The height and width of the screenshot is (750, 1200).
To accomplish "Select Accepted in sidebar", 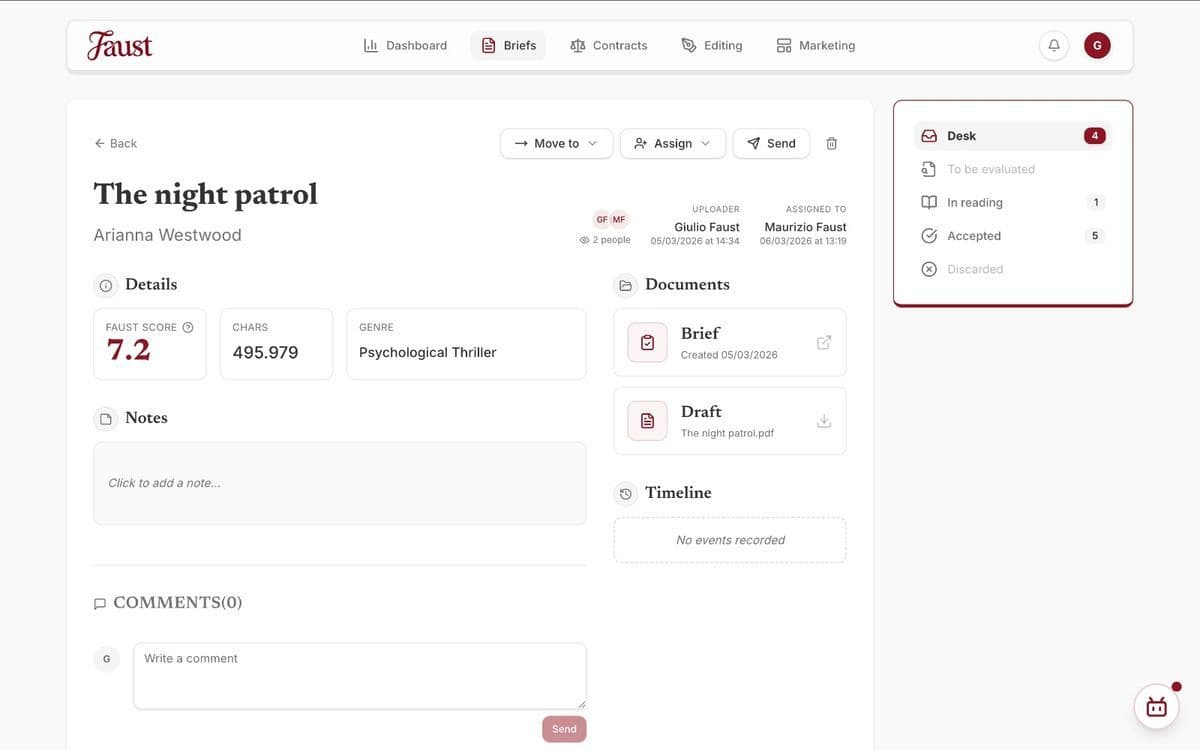I will click(x=973, y=236).
